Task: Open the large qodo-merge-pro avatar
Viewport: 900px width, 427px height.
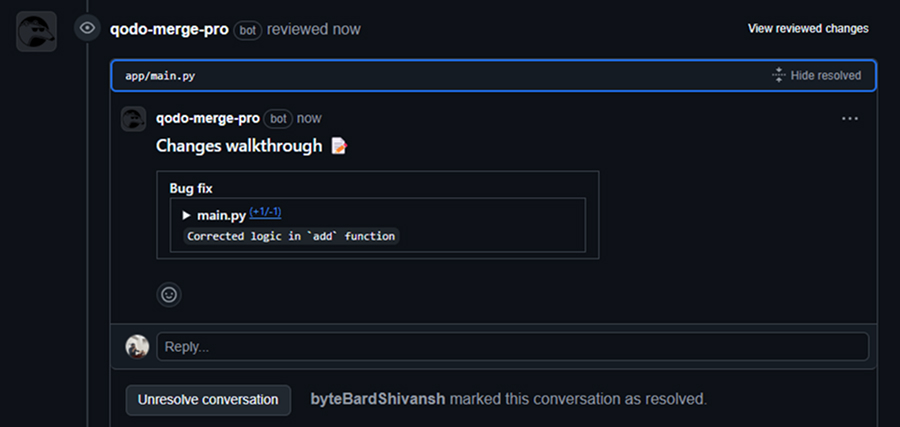Action: point(36,32)
